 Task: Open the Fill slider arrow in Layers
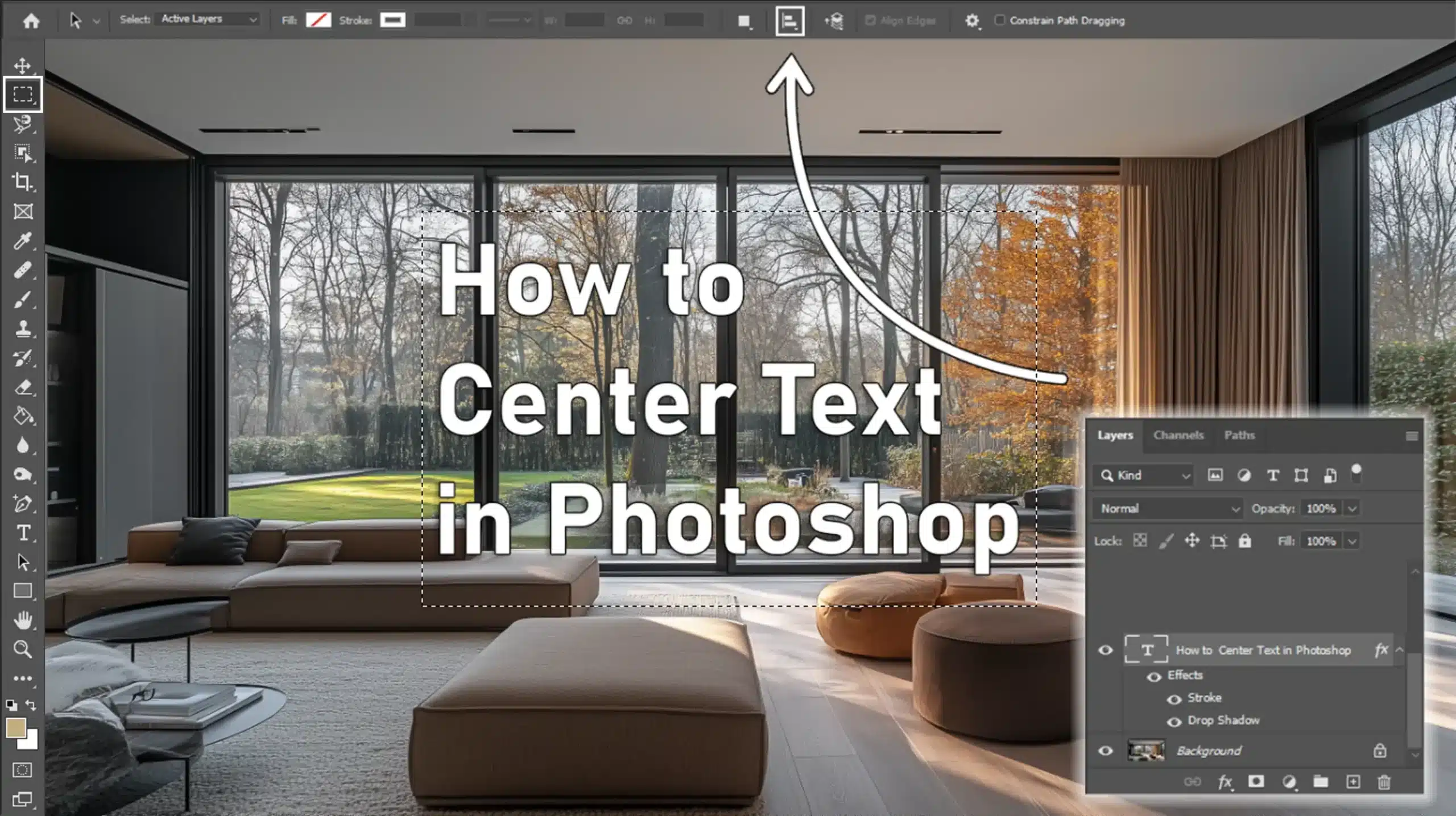pos(1352,541)
